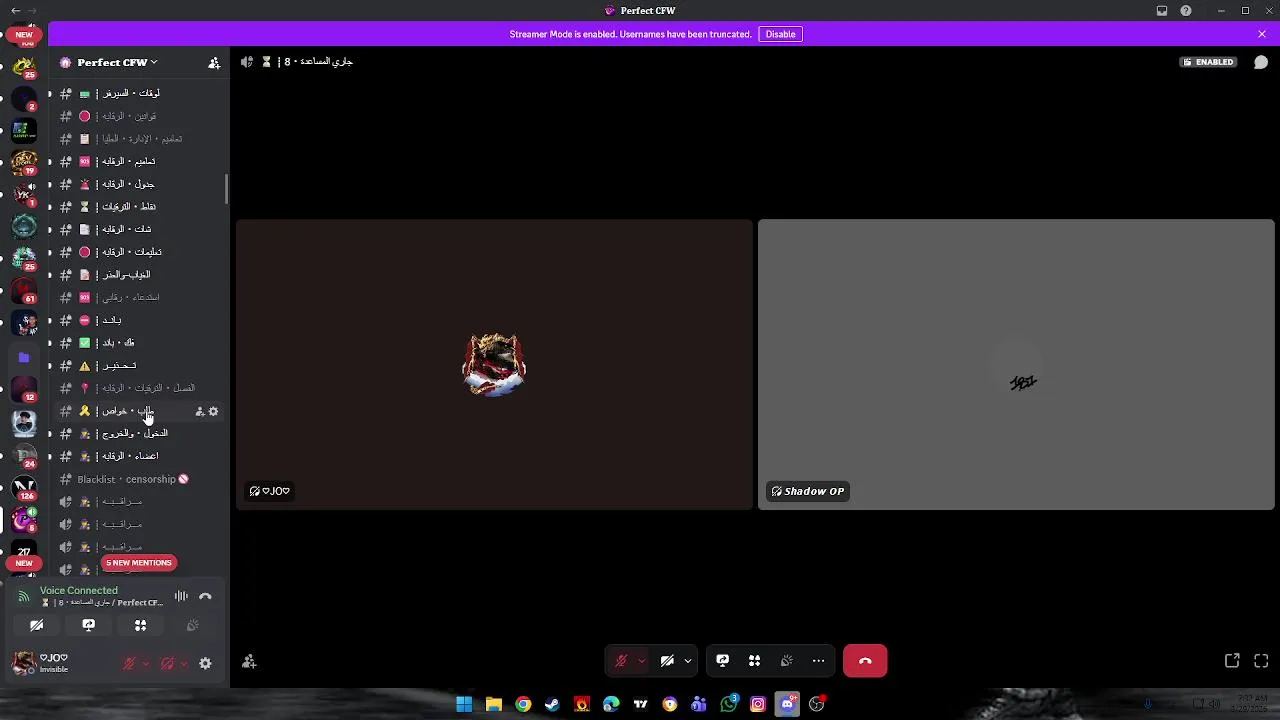
Task: Open the تـحـذيـر warning channel
Action: (x=139, y=366)
